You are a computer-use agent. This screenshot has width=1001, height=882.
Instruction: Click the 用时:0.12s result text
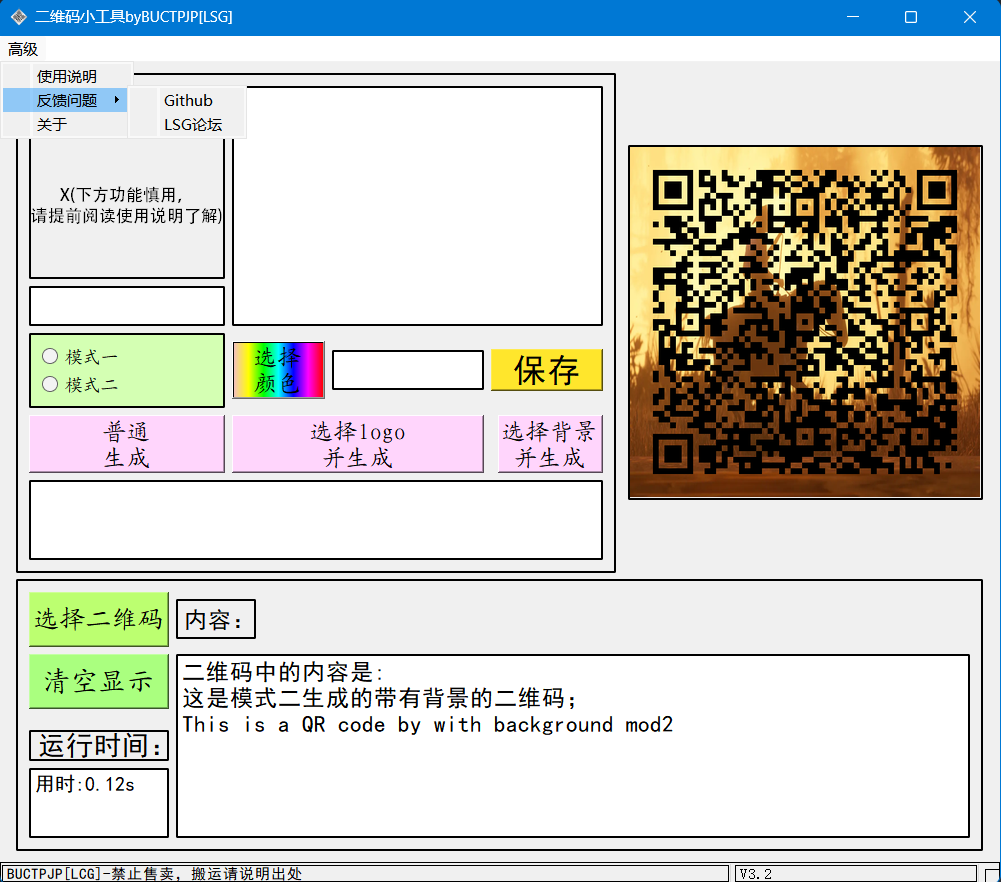(x=85, y=784)
